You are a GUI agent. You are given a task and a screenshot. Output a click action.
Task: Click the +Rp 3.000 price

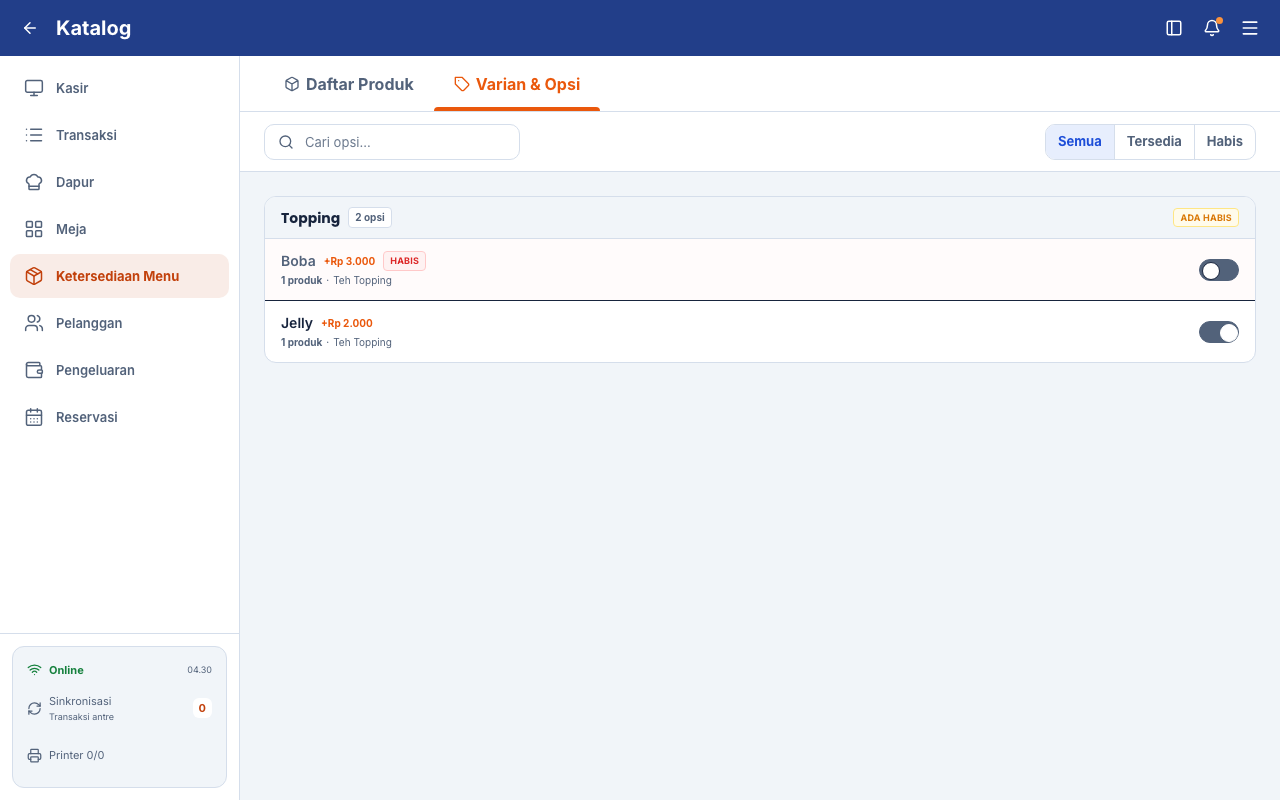[349, 261]
